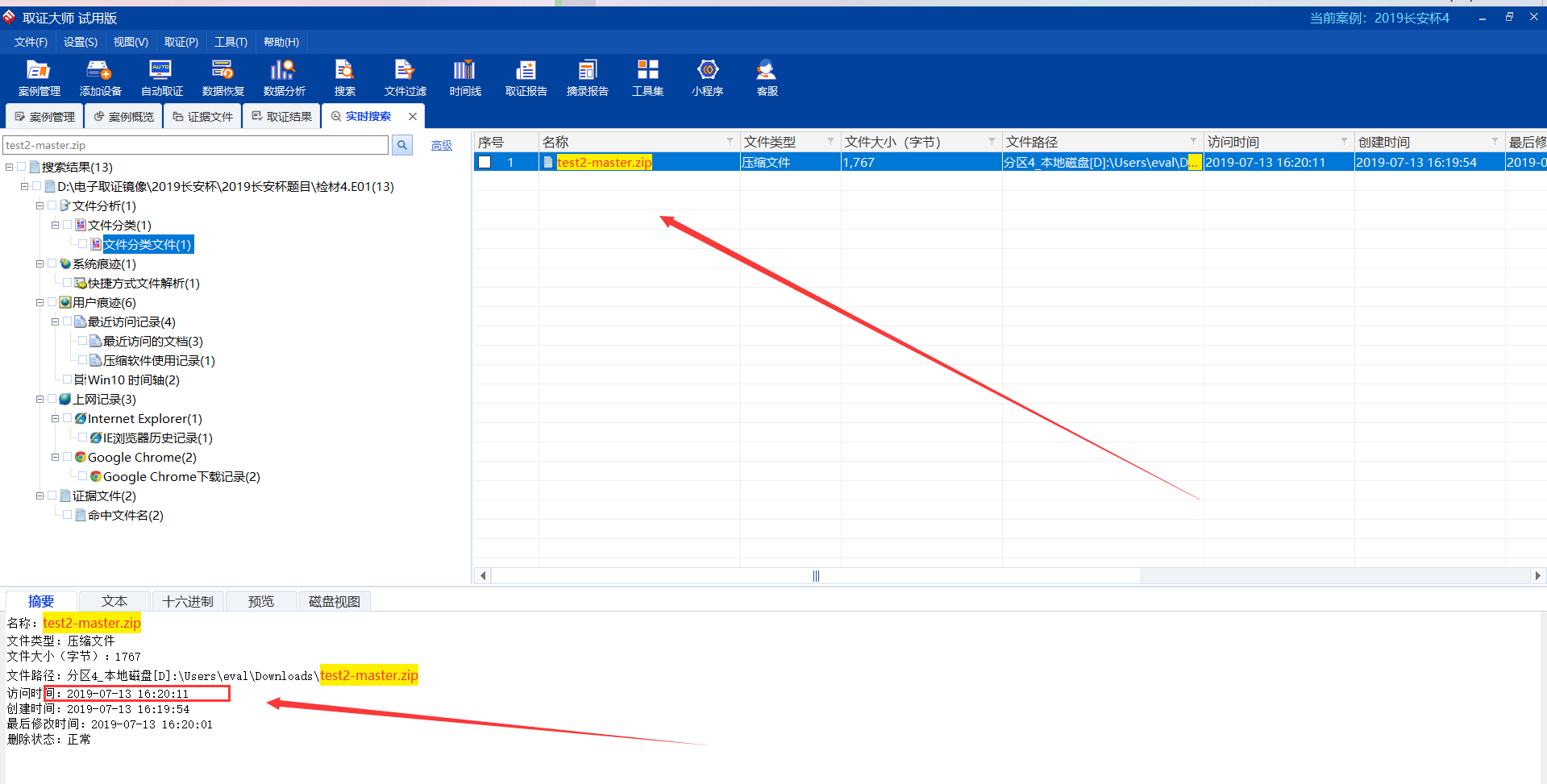Select the IE浏览器历史记录(1) tree item
This screenshot has width=1547, height=784.
point(158,438)
